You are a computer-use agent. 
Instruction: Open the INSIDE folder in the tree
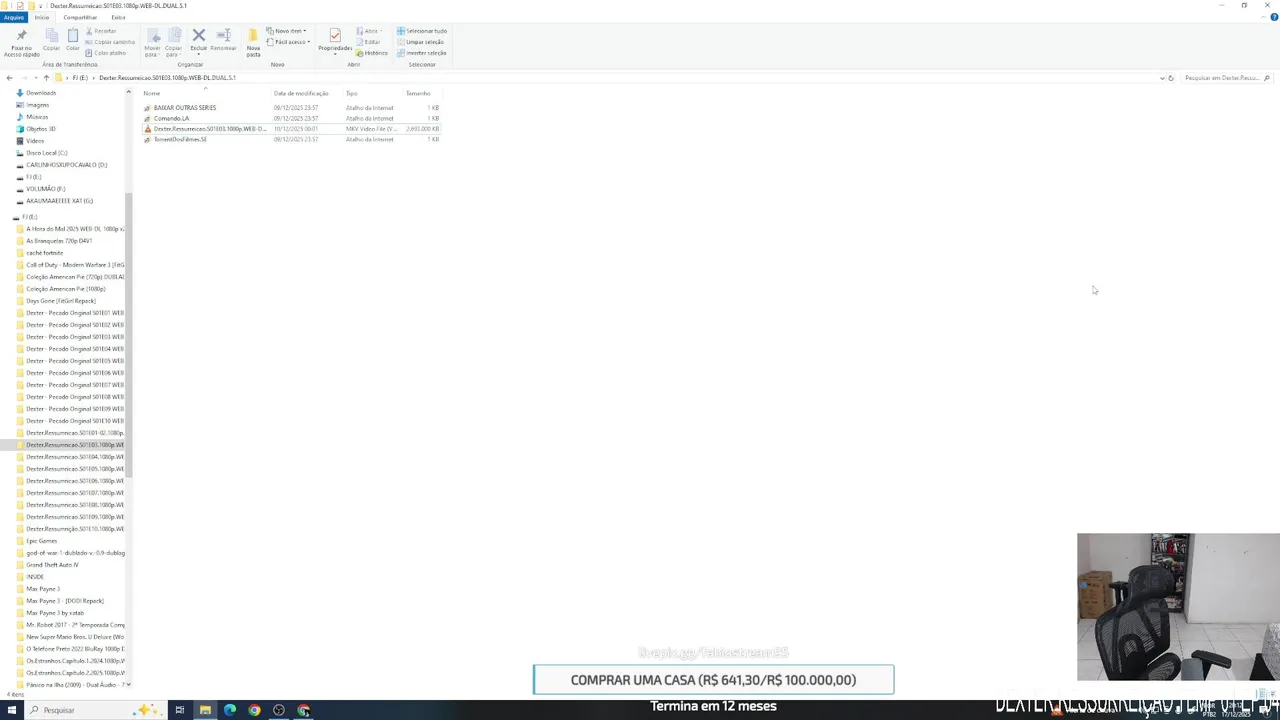coord(35,577)
